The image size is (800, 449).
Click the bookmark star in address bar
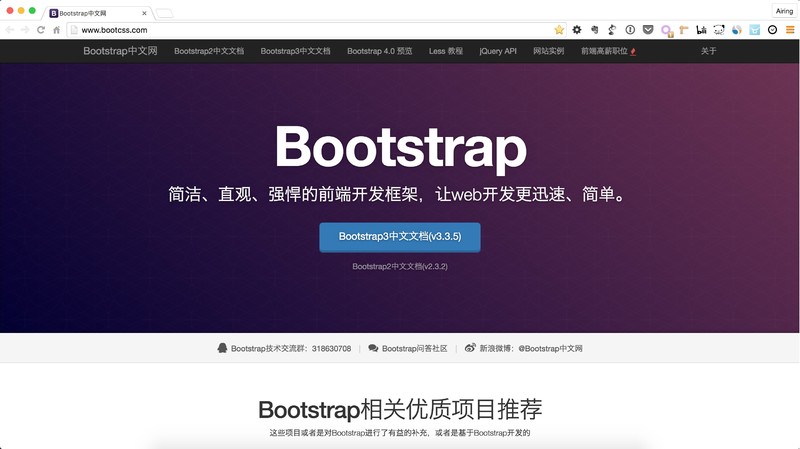coord(559,30)
